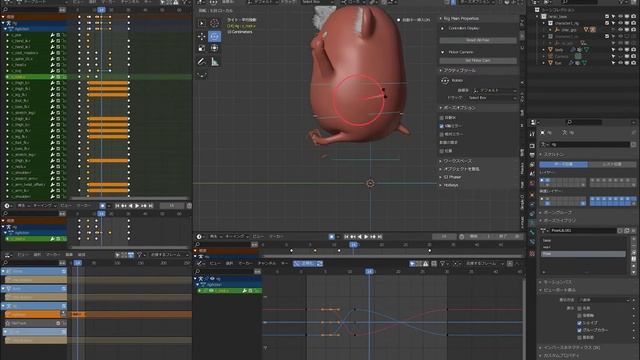Open the Bone Constraints properties tab

click(x=532, y=242)
